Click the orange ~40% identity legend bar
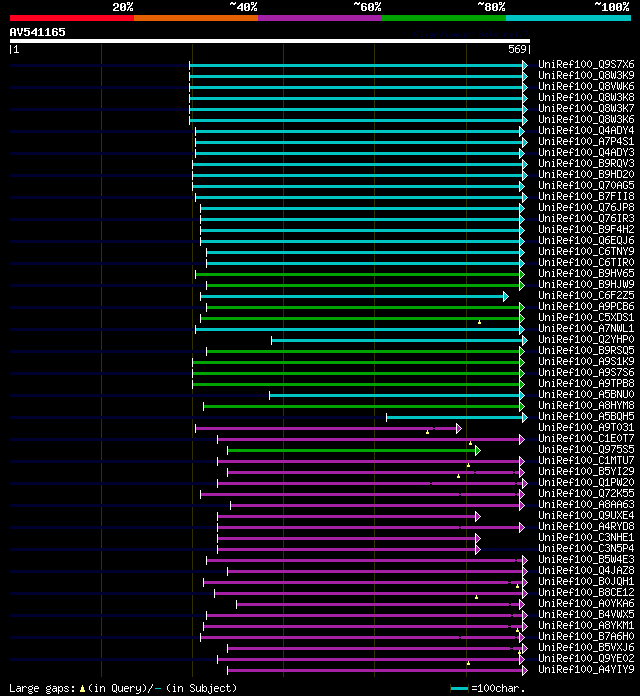The width and height of the screenshot is (640, 696). 196,18
